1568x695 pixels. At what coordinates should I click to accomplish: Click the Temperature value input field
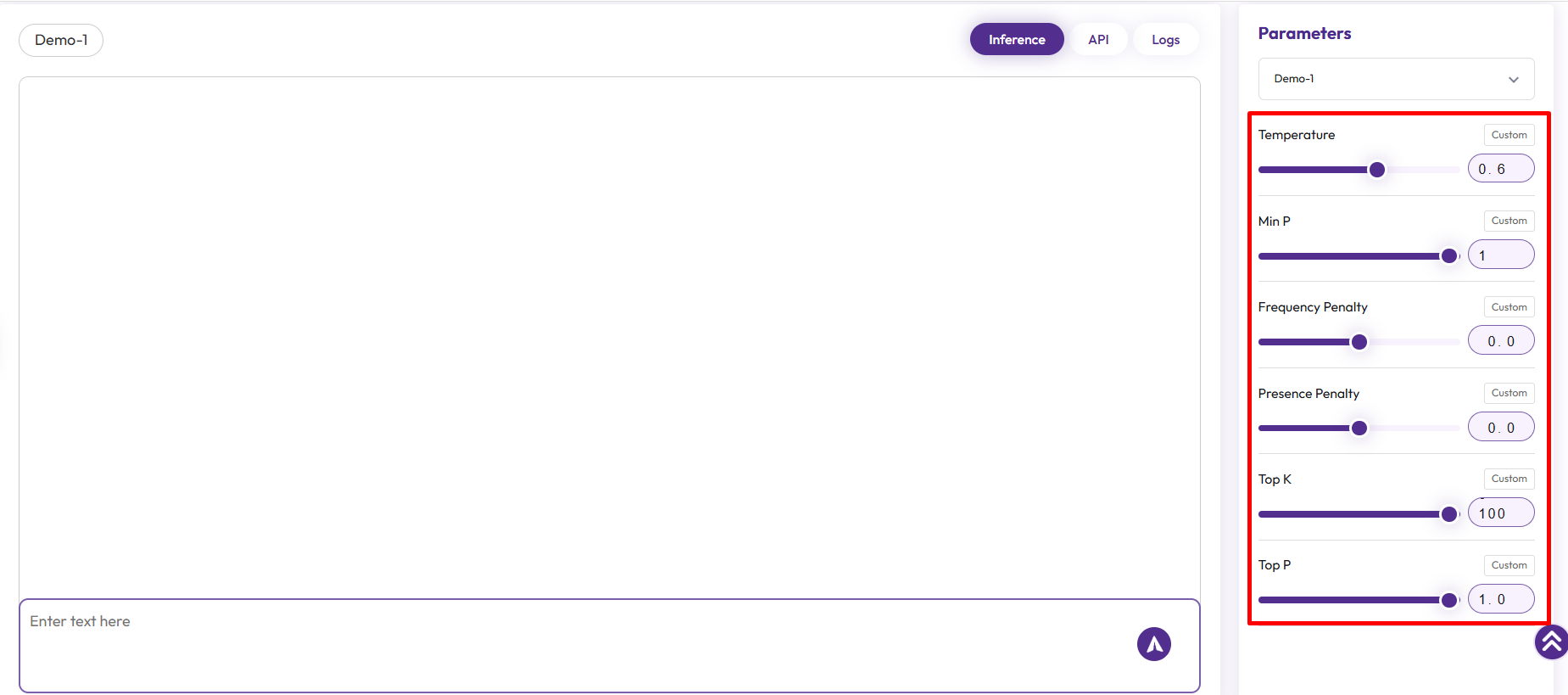1500,169
